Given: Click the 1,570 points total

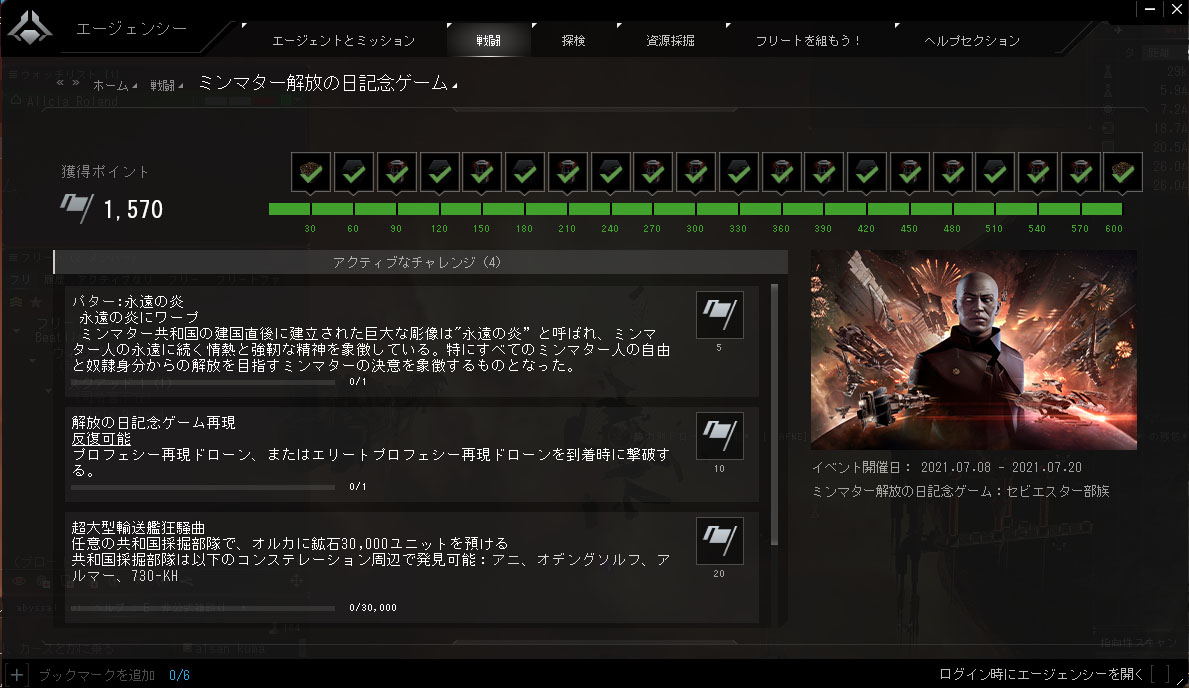Looking at the screenshot, I should 133,209.
